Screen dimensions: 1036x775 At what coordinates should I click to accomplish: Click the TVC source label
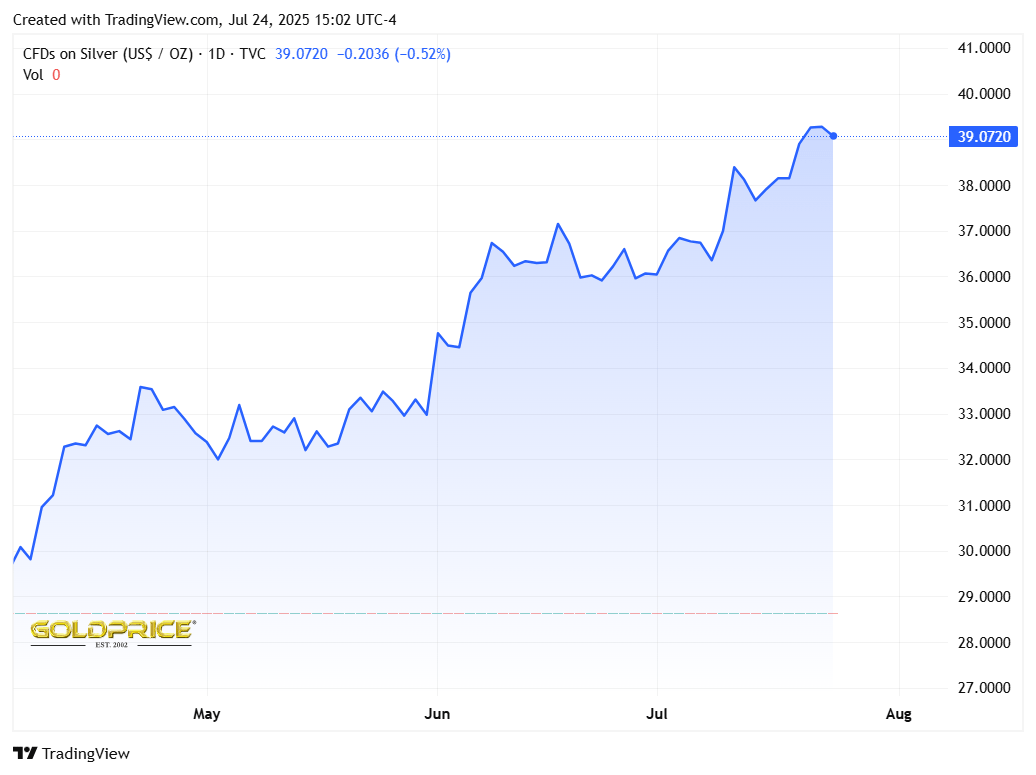point(251,54)
